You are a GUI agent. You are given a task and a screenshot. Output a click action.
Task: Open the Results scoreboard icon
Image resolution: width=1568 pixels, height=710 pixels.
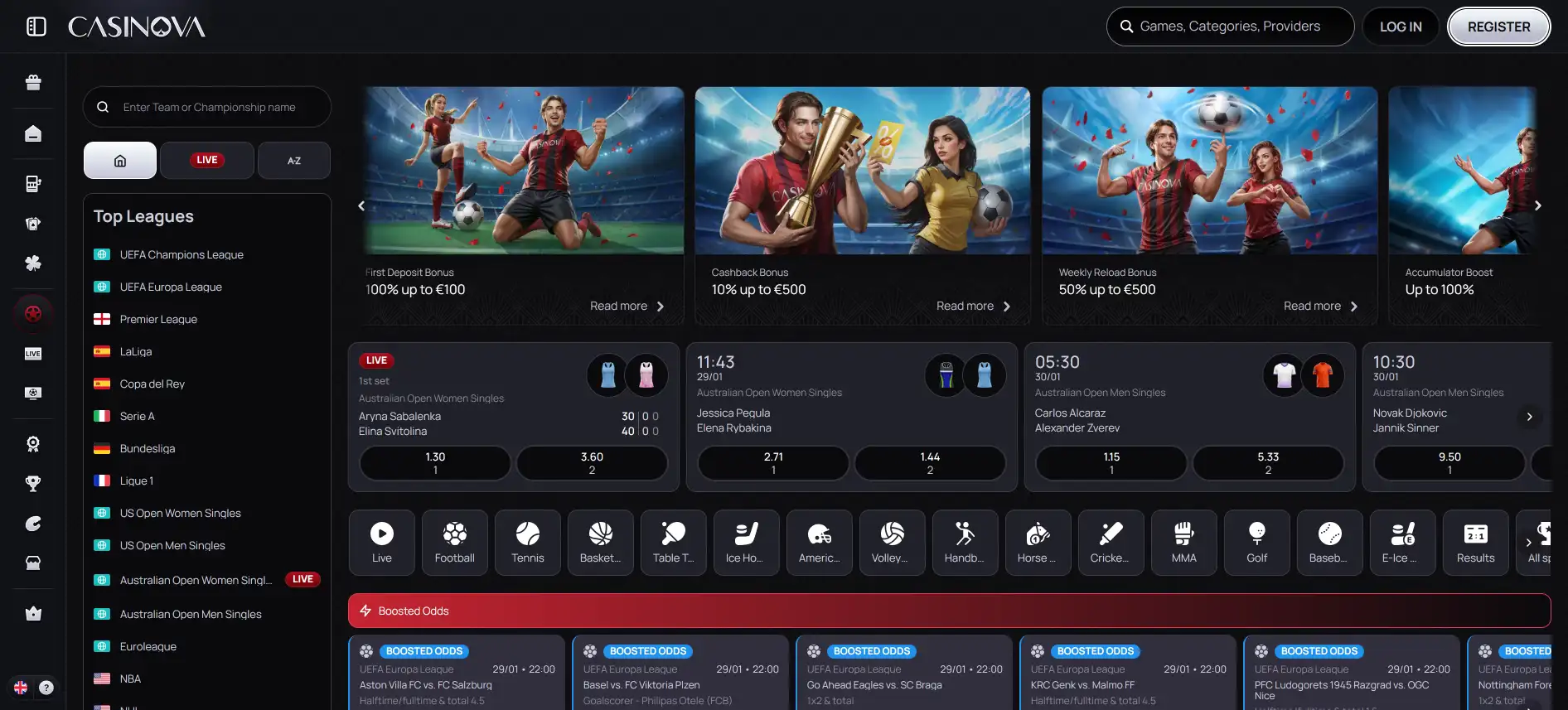click(1475, 543)
